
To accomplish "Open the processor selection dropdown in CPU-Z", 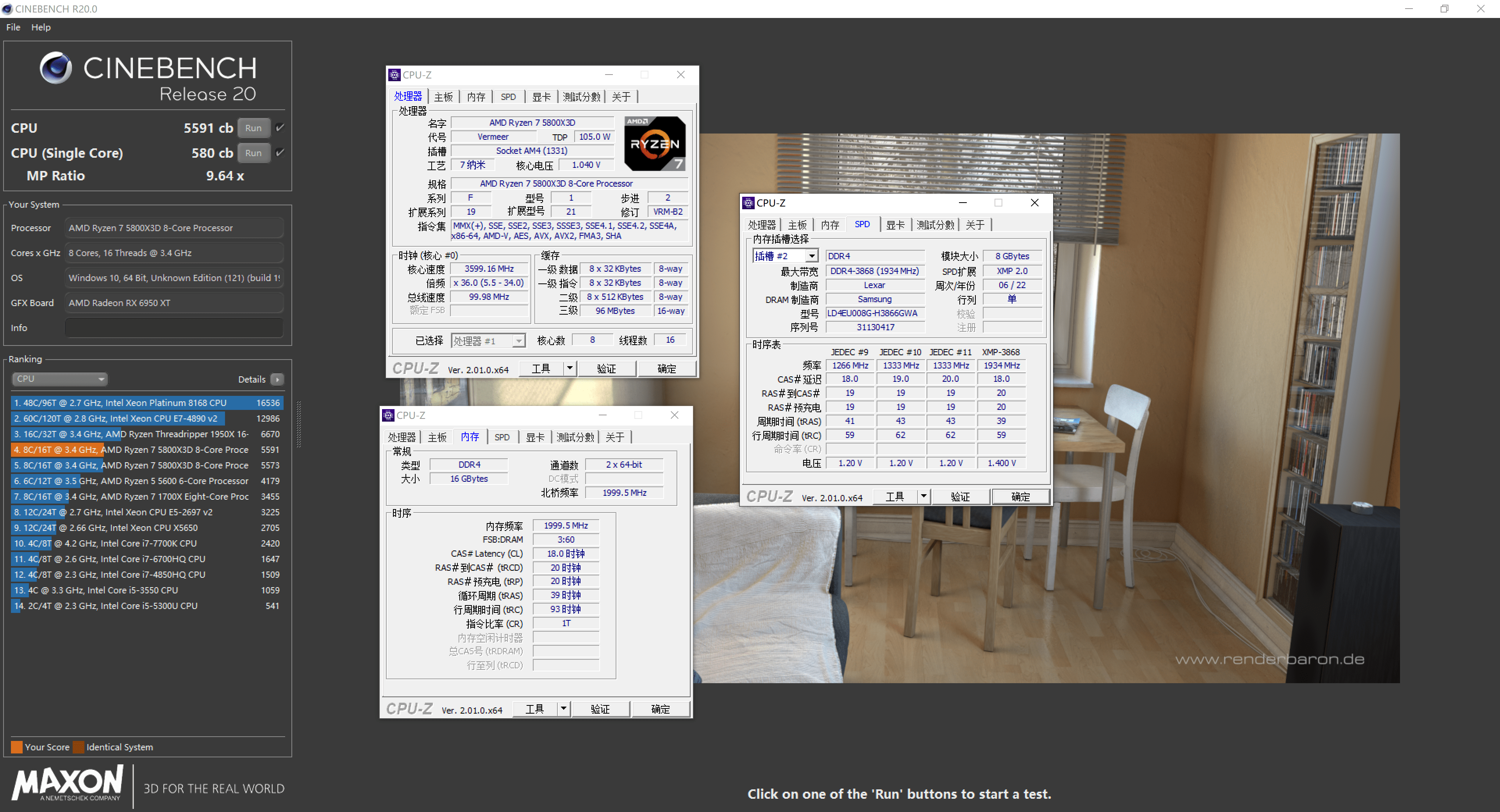I will point(488,340).
